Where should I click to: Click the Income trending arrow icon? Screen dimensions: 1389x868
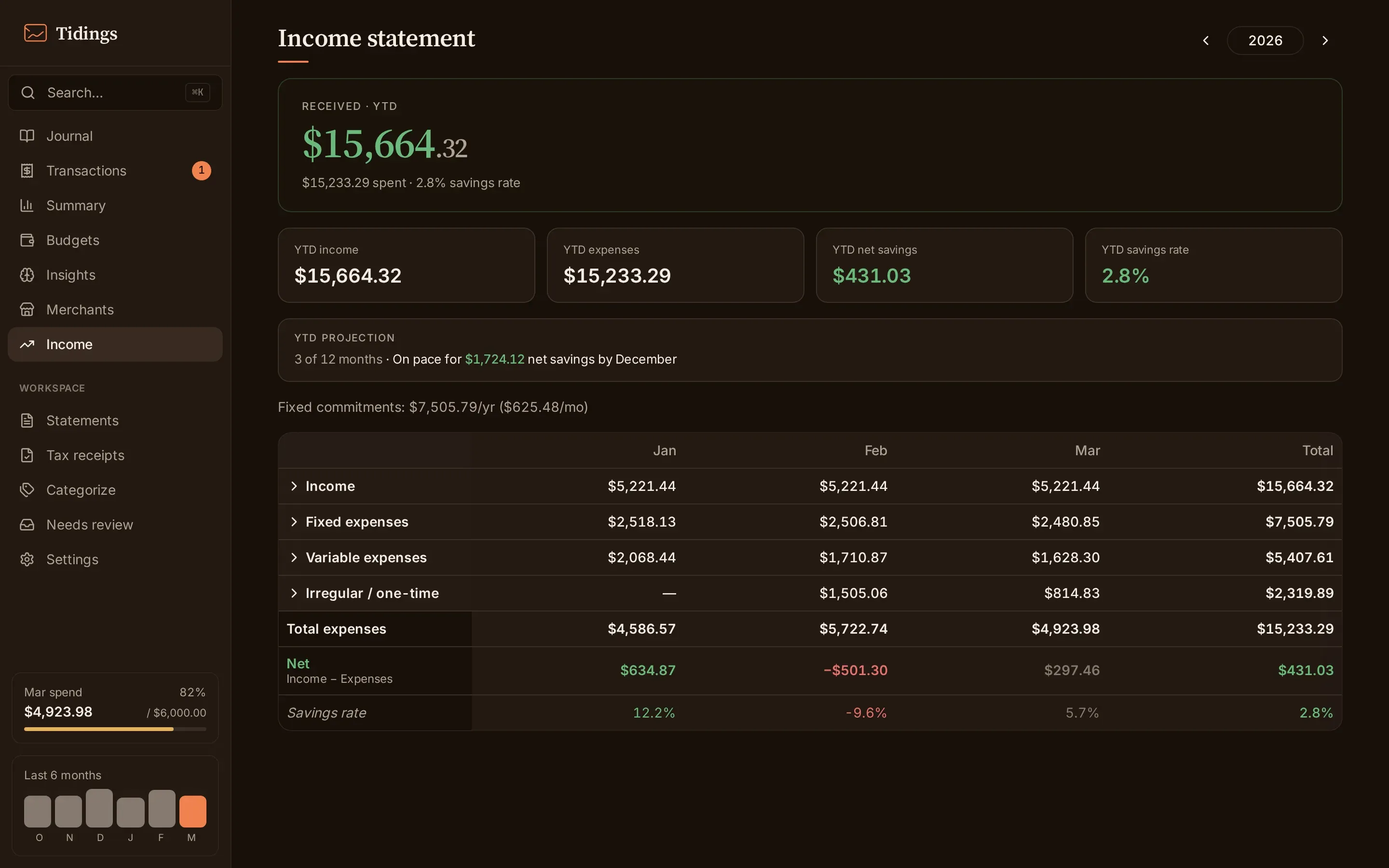tap(27, 344)
